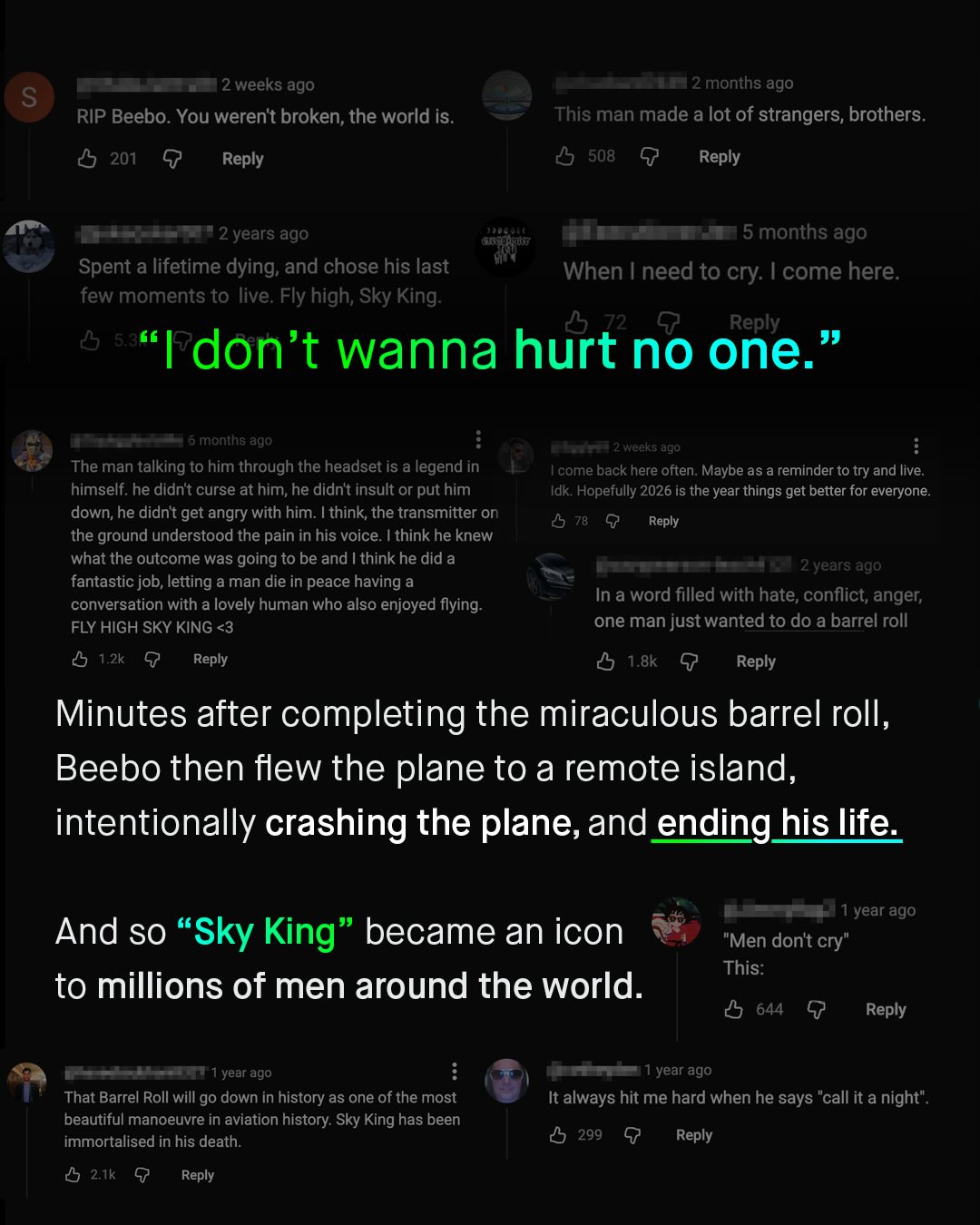Dislike the "Spent a lifetime dying" comment
The height and width of the screenshot is (1225, 980).
point(184,340)
